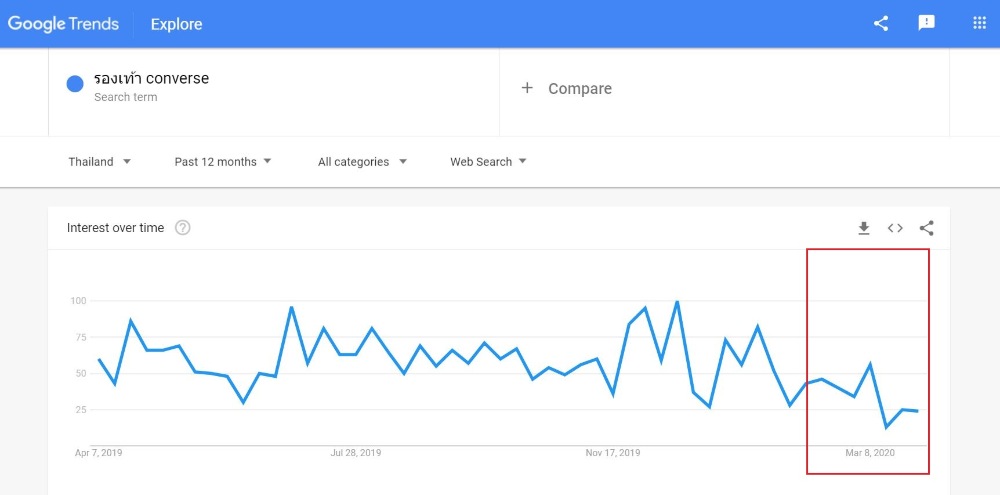Click the blue search term color dot
This screenshot has width=1000, height=495.
[75, 84]
